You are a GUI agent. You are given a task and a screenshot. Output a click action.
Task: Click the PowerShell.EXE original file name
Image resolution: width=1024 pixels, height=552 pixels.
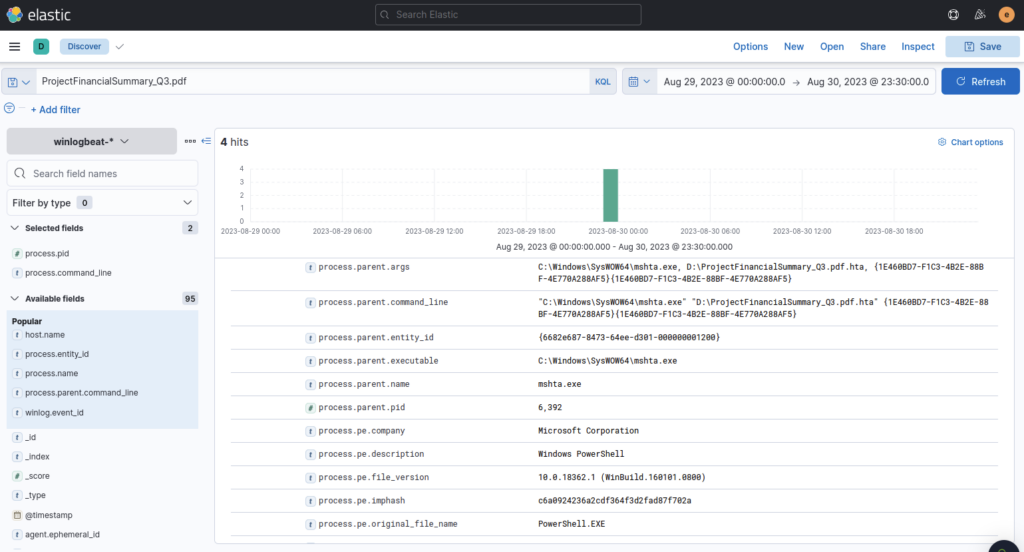pos(571,525)
